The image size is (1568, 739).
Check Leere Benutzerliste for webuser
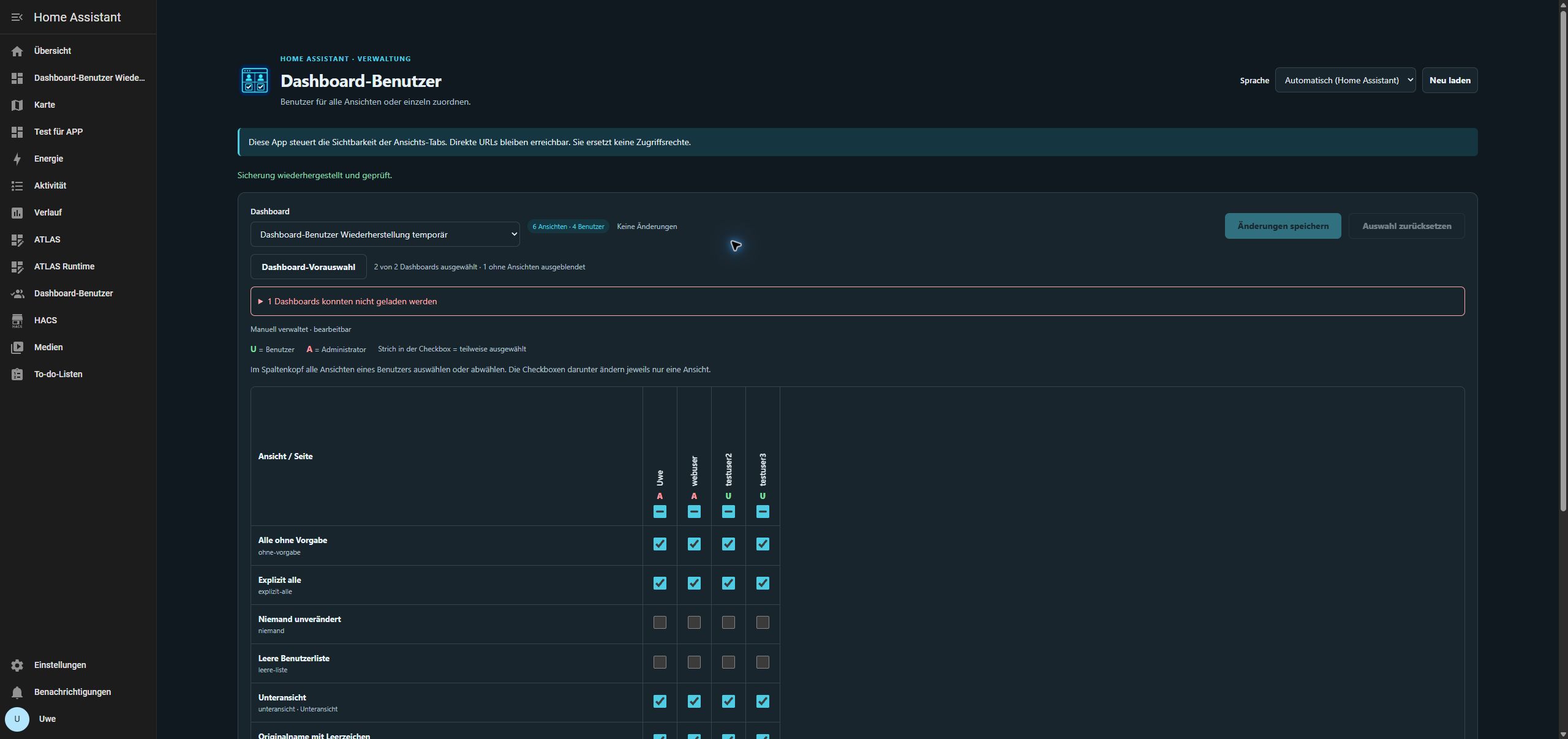[694, 662]
